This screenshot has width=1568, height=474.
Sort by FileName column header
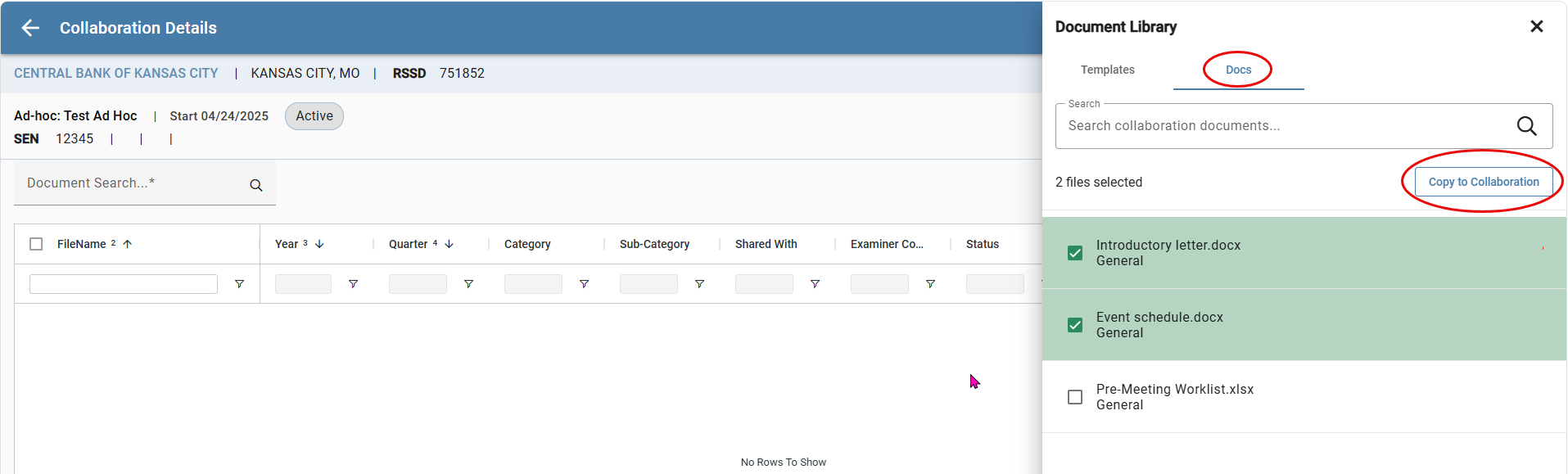[x=81, y=244]
